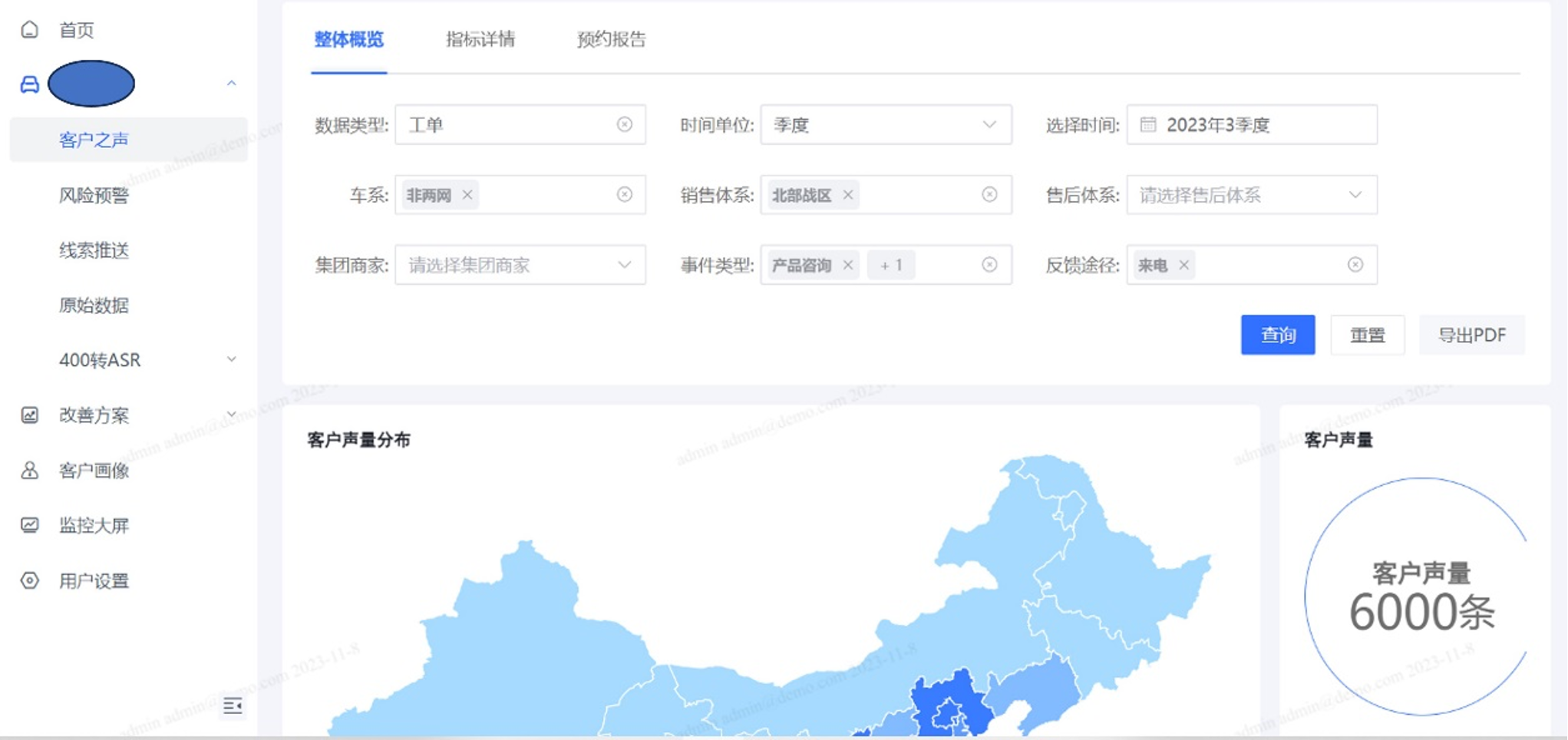
Task: Click the 用户设置 settings icon
Action: (29, 581)
